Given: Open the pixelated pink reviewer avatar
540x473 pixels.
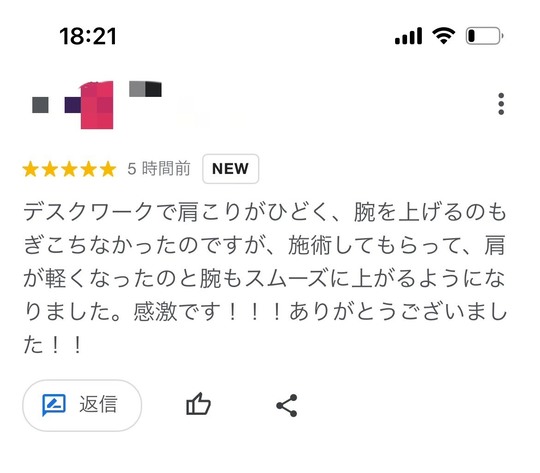Looking at the screenshot, I should (97, 105).
